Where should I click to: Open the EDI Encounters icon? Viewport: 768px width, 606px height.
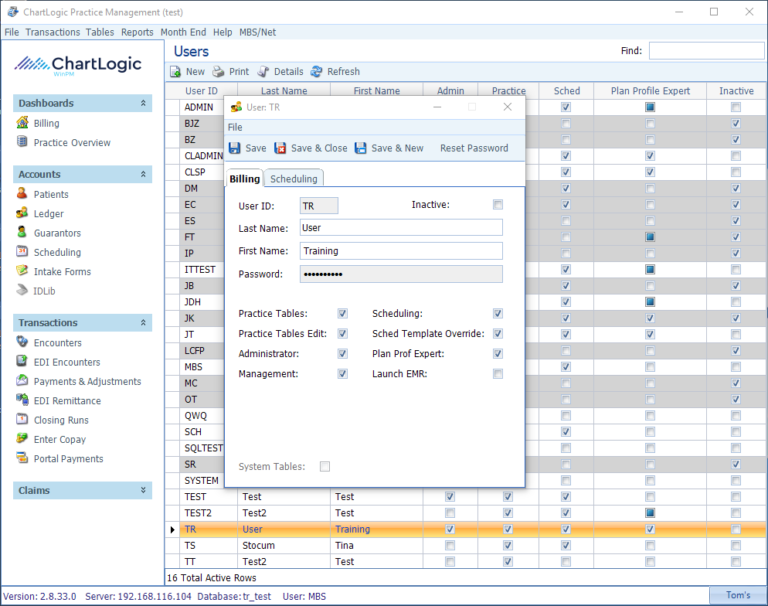22,362
